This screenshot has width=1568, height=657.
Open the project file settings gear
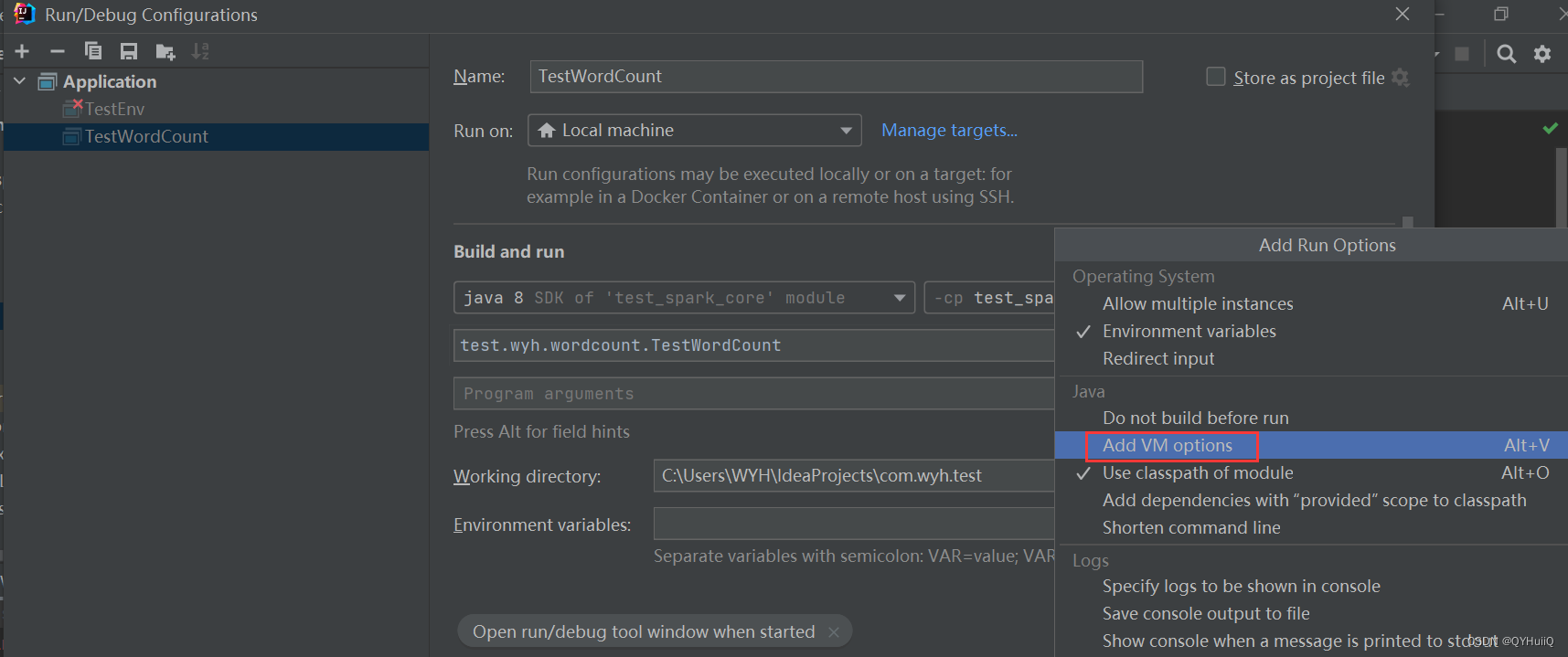pos(1401,78)
